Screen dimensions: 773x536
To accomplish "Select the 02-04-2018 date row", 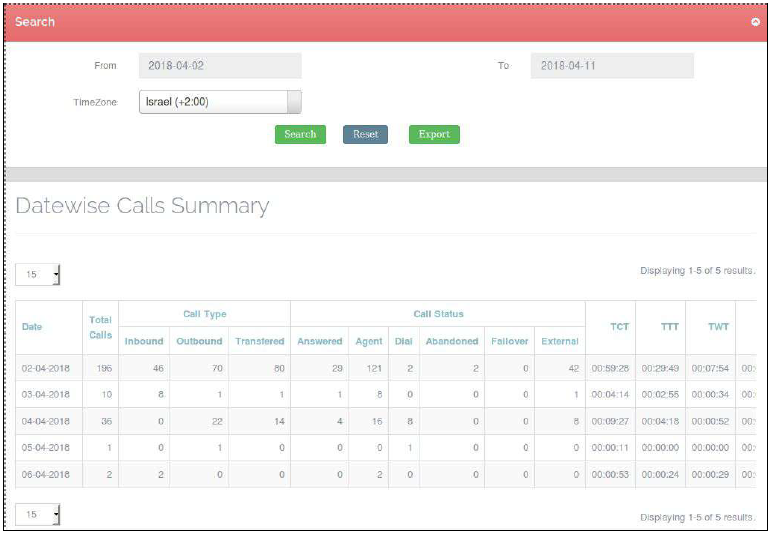I will (x=44, y=369).
